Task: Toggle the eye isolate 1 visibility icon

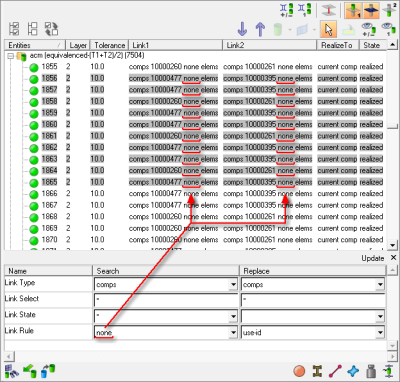Action: pyautogui.click(x=388, y=29)
